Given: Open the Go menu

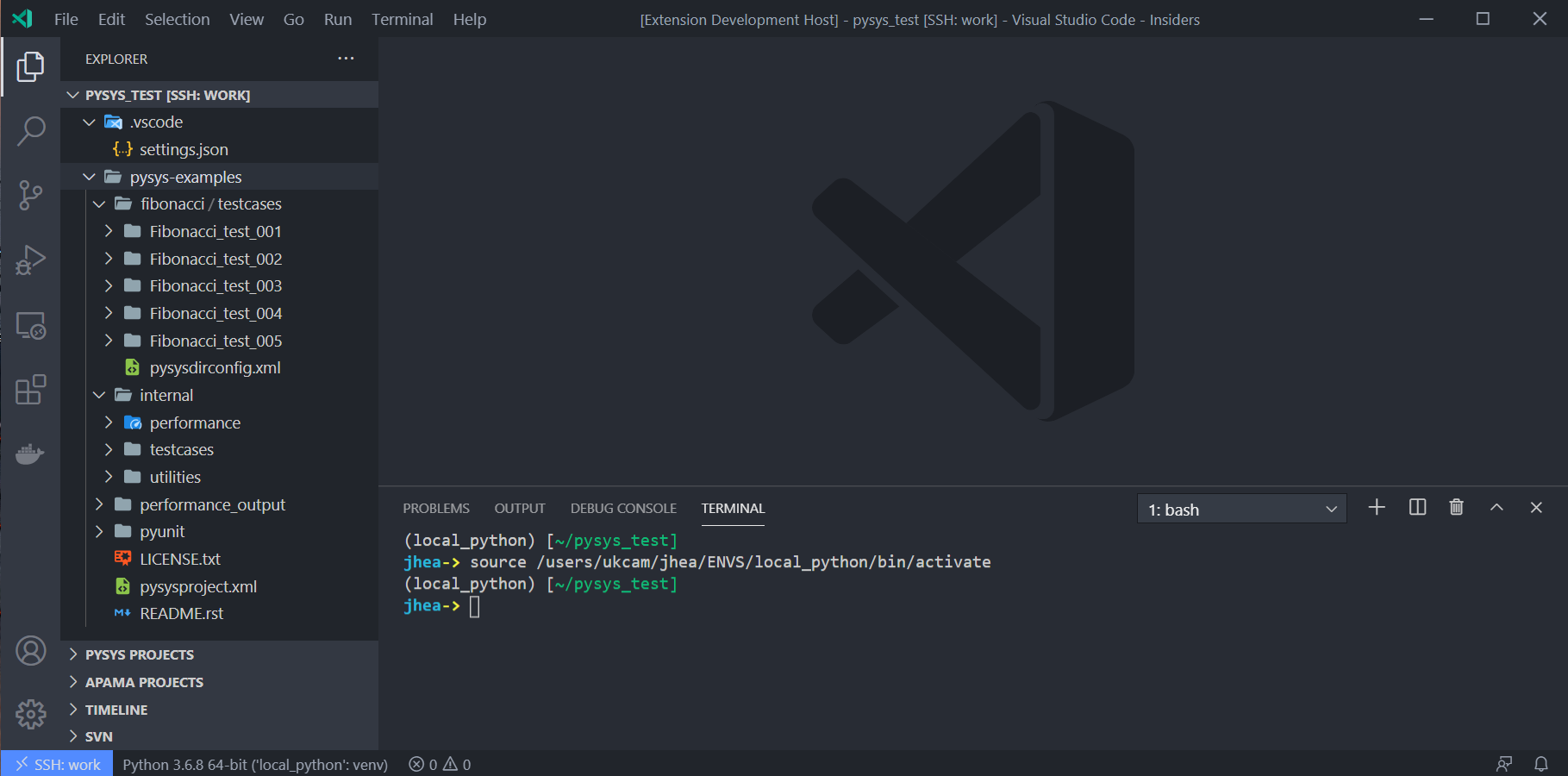Looking at the screenshot, I should pyautogui.click(x=293, y=19).
